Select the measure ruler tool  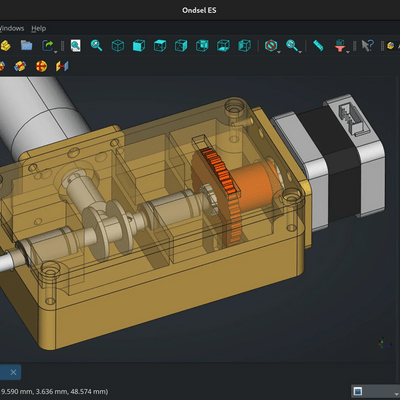coord(318,45)
